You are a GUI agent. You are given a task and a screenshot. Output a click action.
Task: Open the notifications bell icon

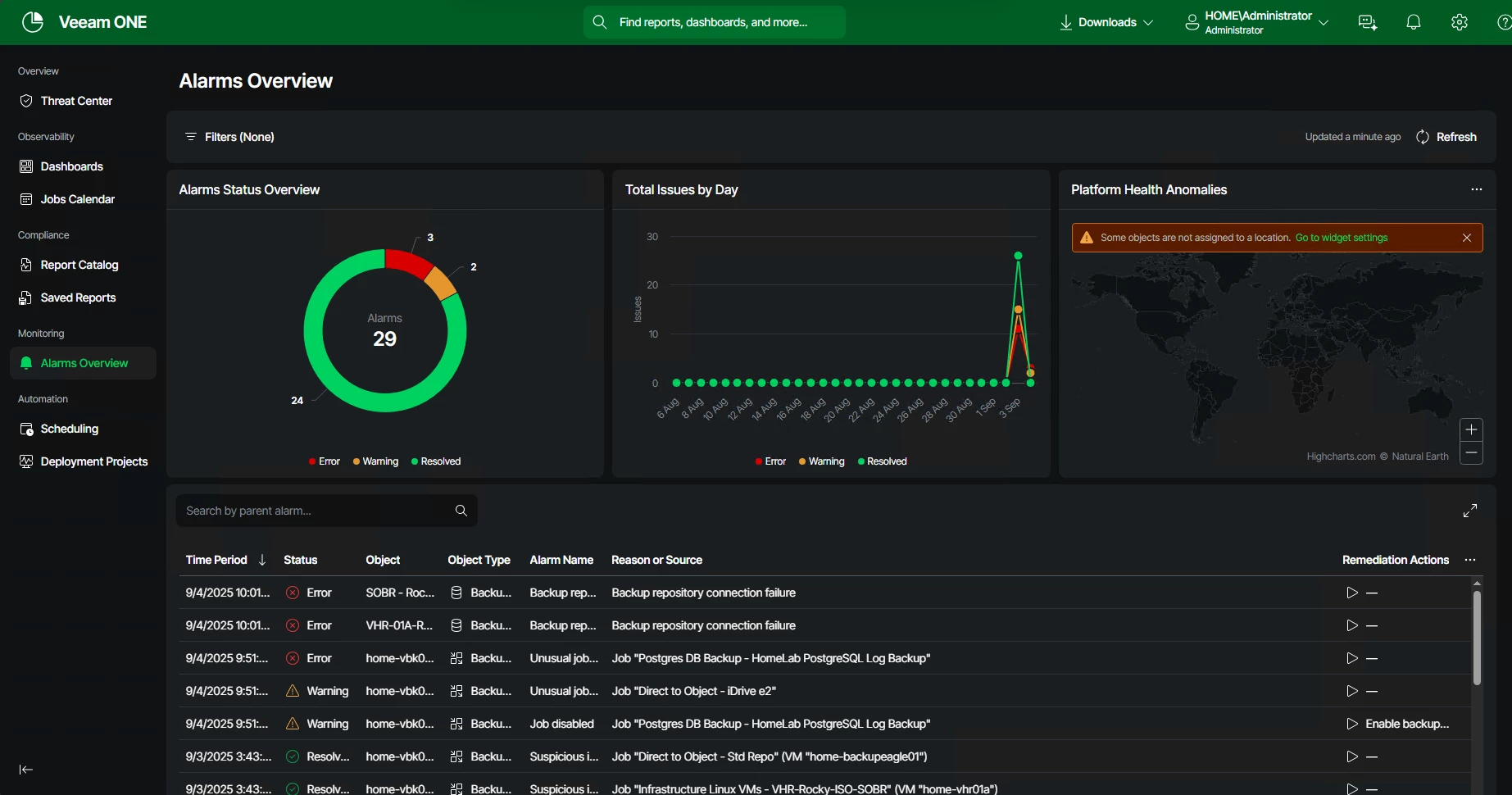pyautogui.click(x=1414, y=22)
